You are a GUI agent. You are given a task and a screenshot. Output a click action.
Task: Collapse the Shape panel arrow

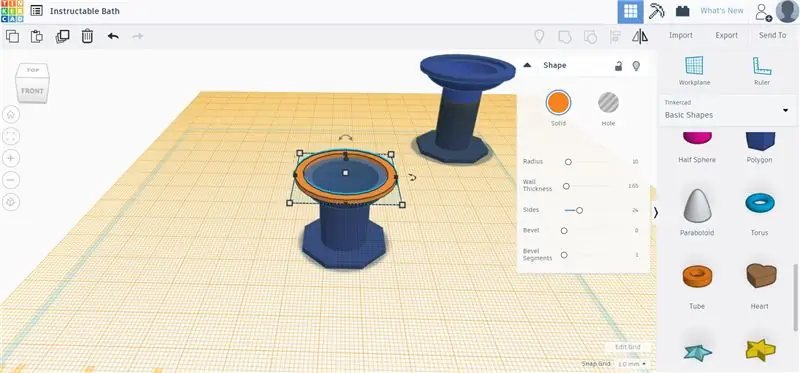pyautogui.click(x=528, y=65)
